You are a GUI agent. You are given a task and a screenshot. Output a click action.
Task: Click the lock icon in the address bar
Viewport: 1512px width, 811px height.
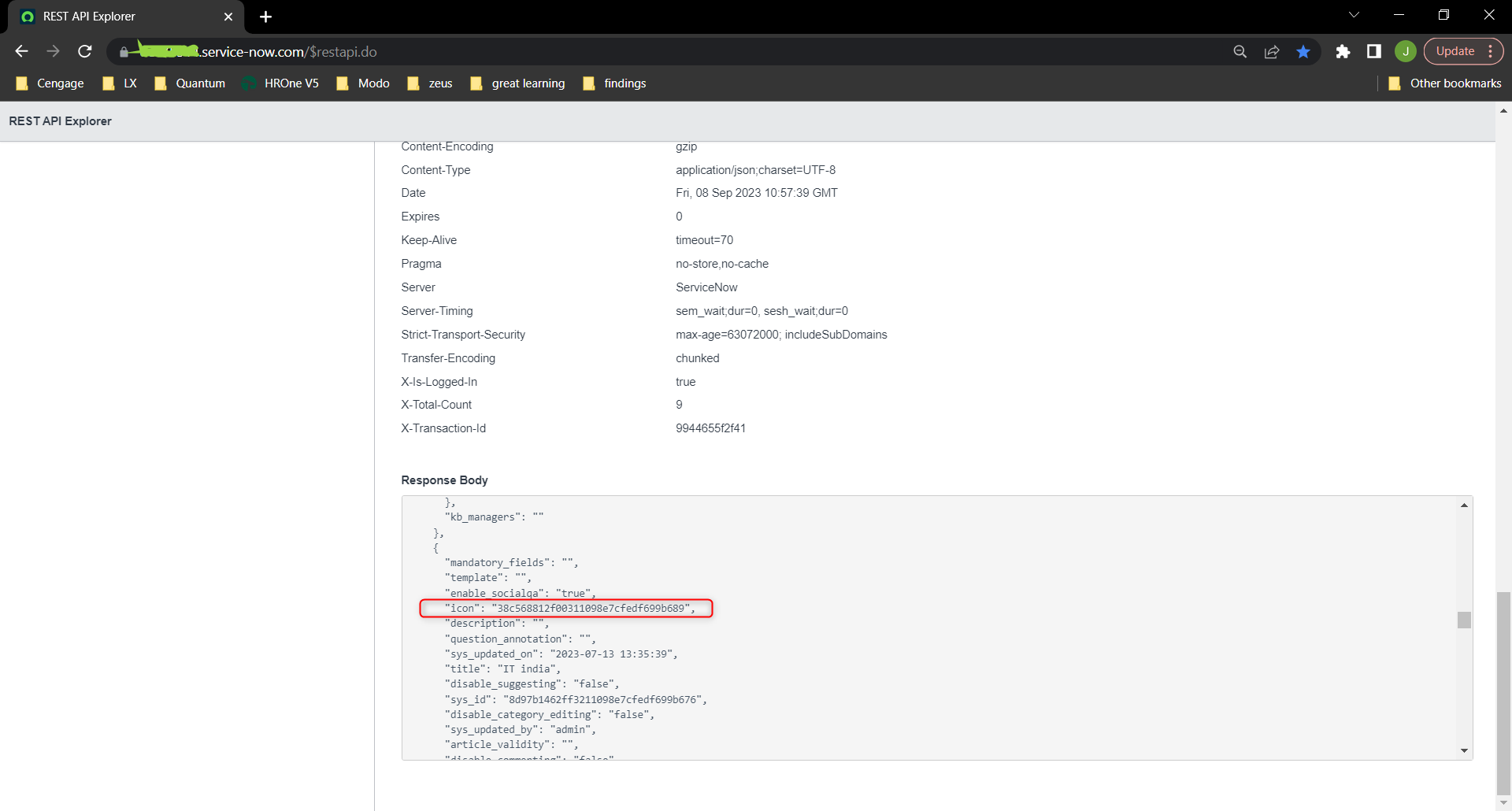click(x=124, y=52)
